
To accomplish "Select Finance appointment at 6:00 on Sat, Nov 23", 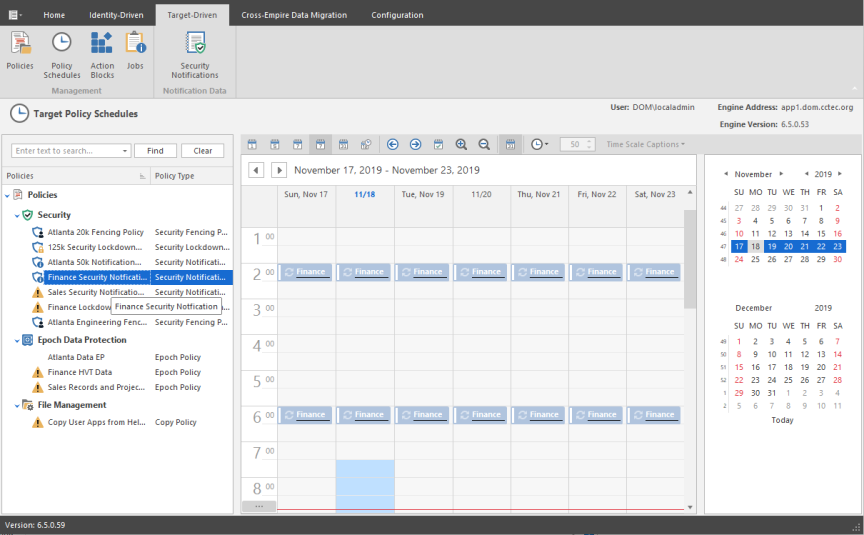I will [x=654, y=415].
